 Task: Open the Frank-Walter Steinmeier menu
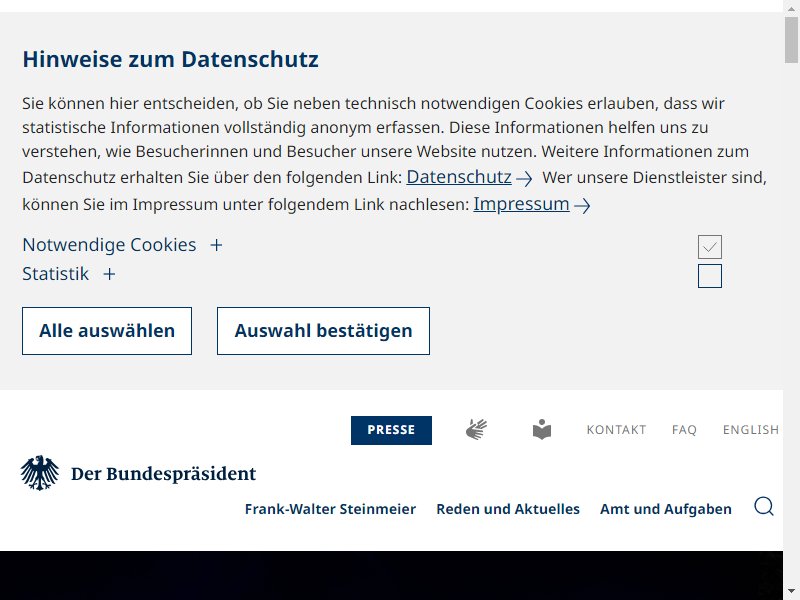coord(330,509)
